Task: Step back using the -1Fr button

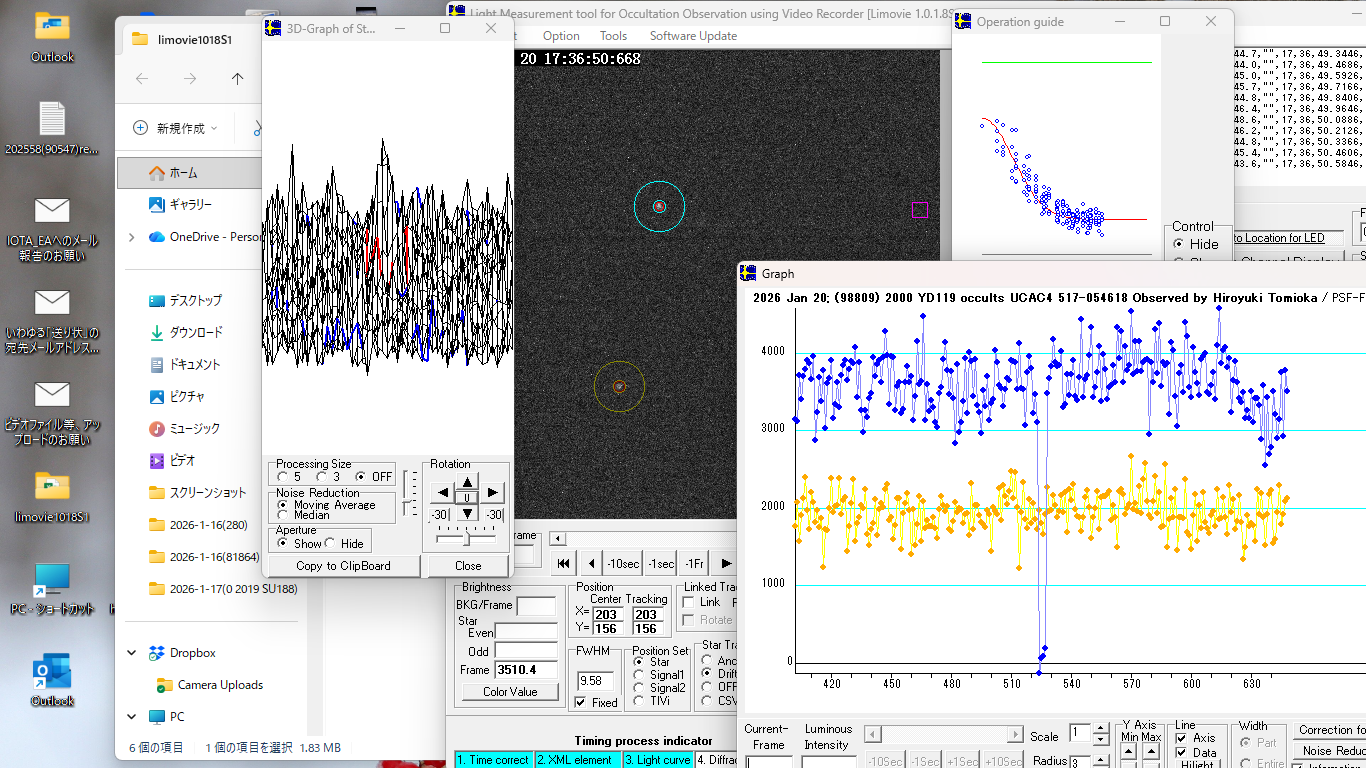Action: tap(693, 564)
